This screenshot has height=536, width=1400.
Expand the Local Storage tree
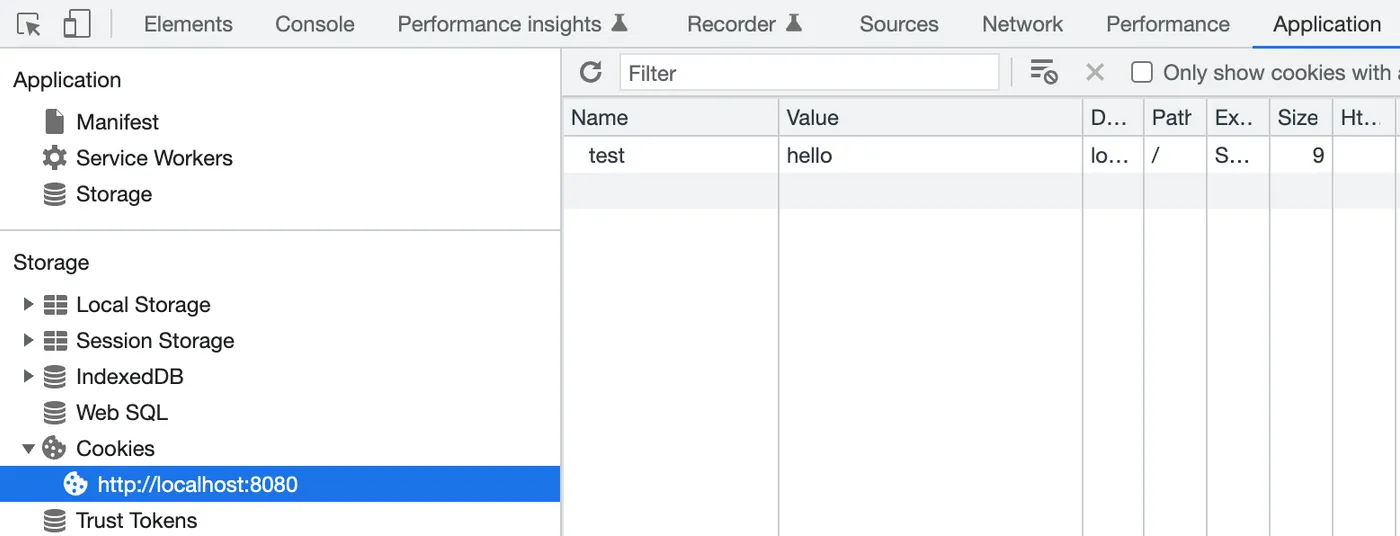[x=28, y=304]
